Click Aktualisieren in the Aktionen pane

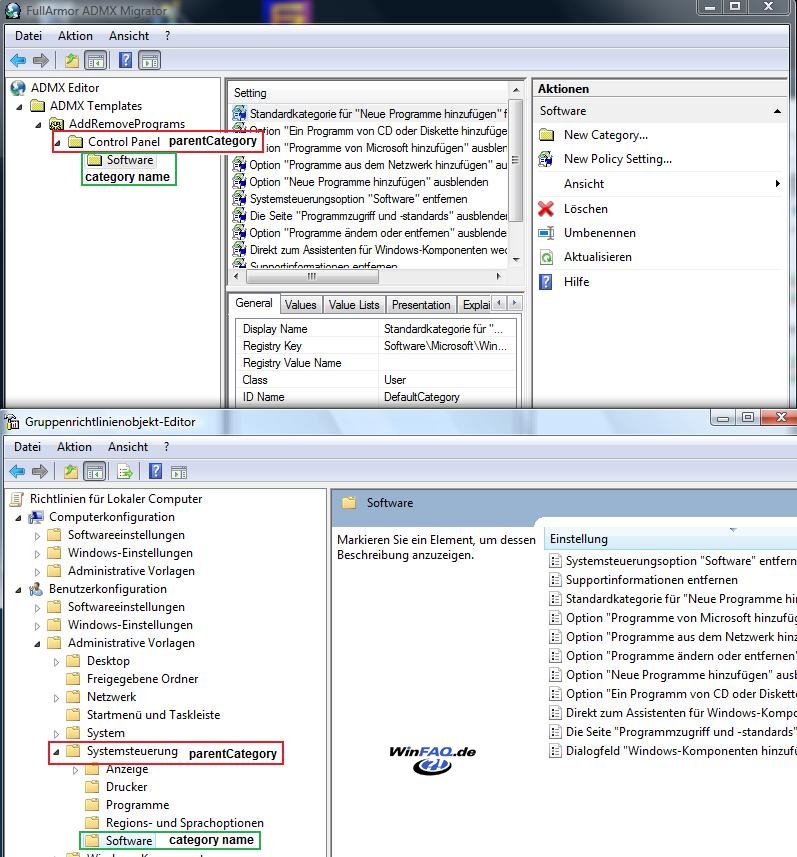point(597,257)
